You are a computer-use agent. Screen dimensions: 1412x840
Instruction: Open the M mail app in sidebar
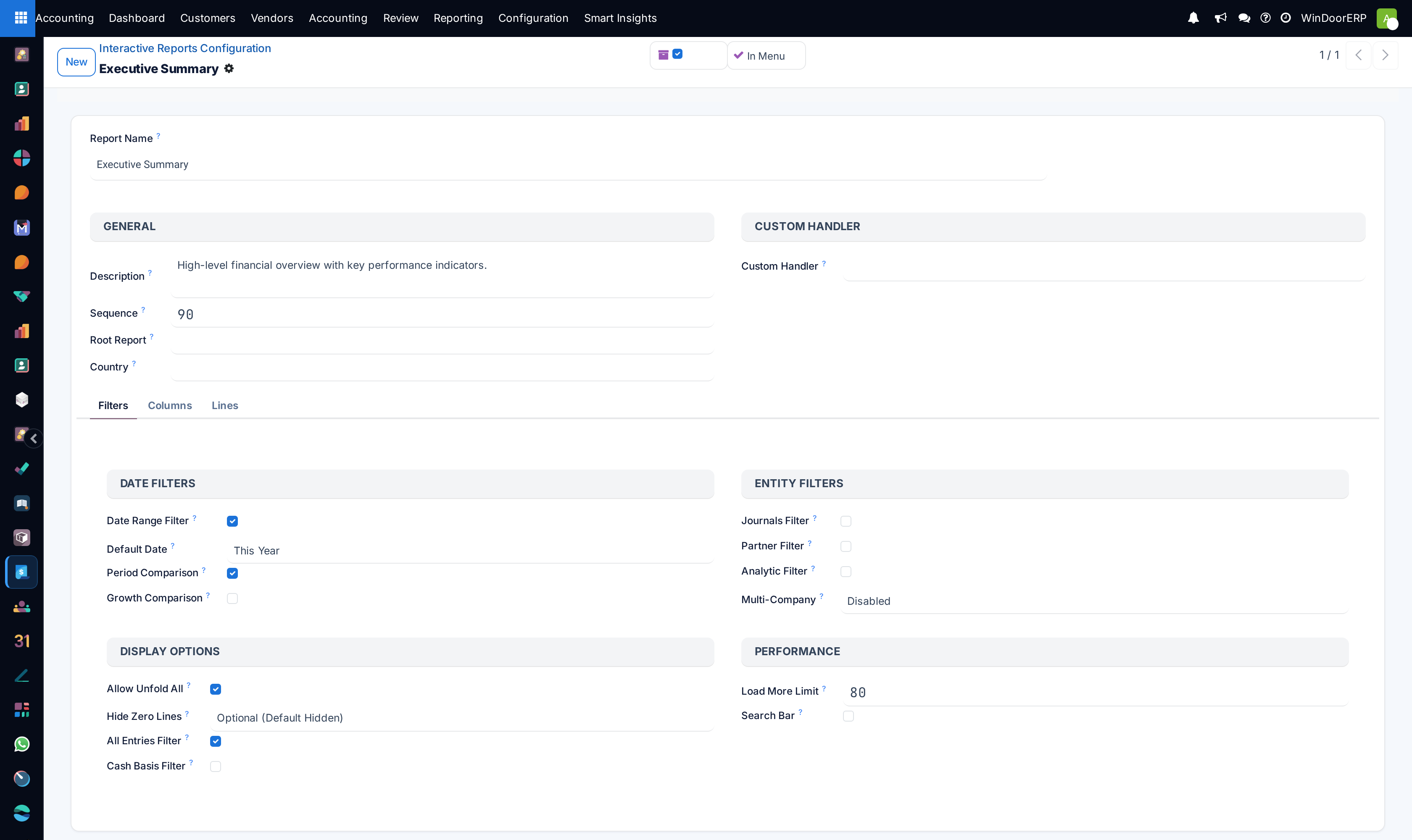point(21,228)
